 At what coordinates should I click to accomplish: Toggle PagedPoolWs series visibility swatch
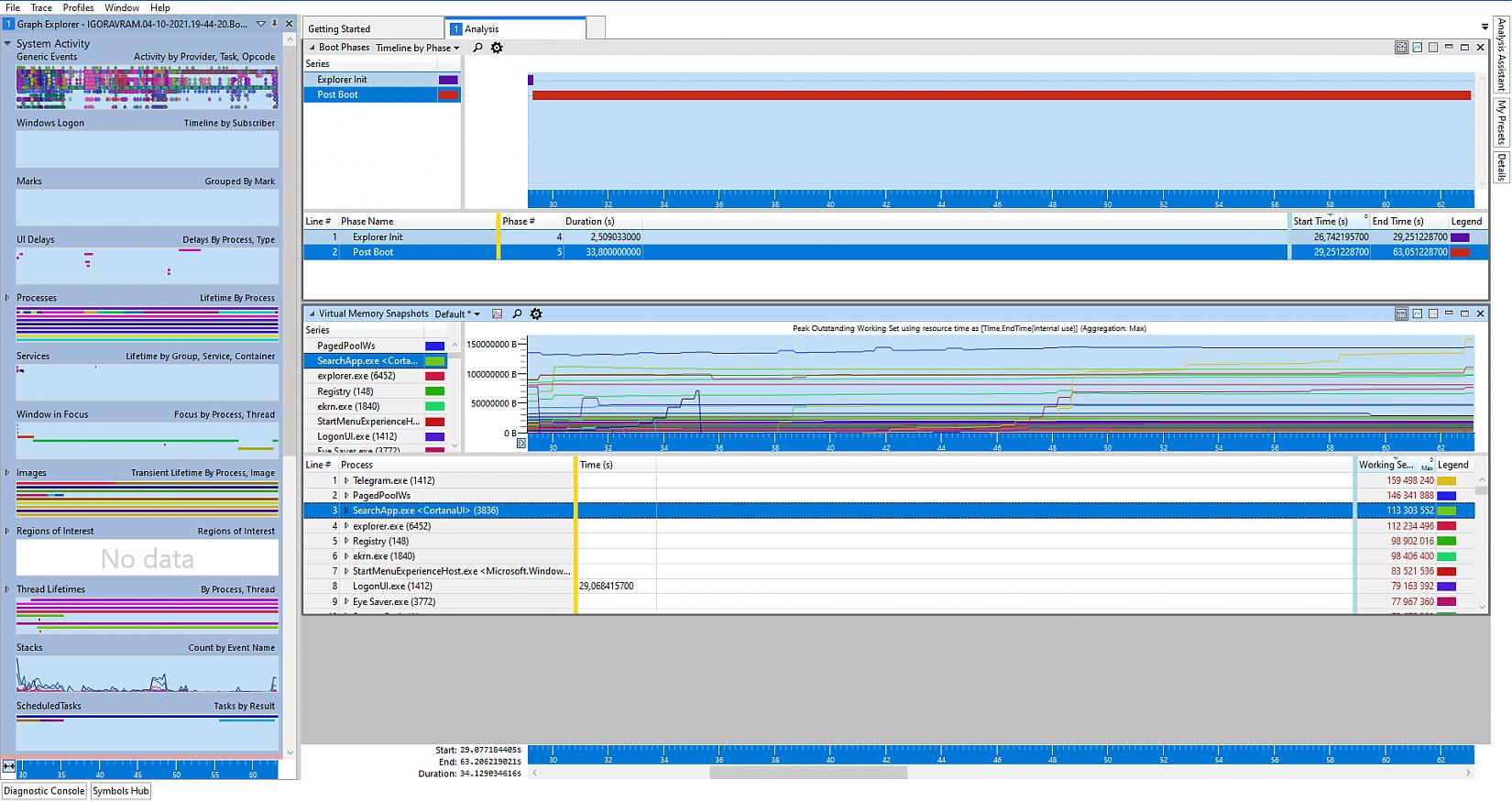pyautogui.click(x=434, y=346)
